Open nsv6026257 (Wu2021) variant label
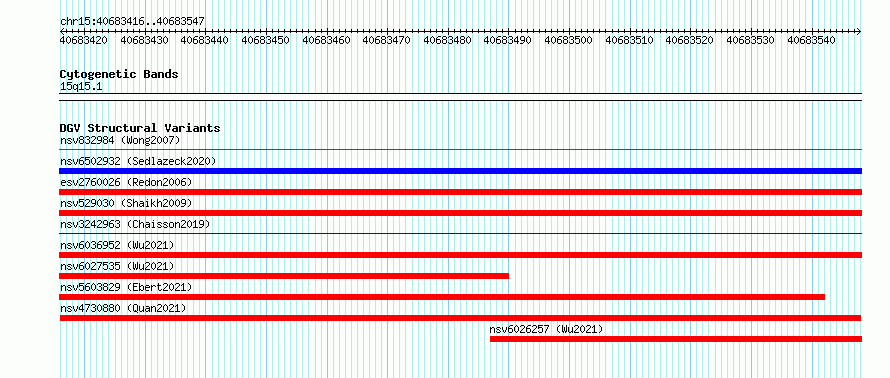This screenshot has width=890, height=378. [x=547, y=329]
